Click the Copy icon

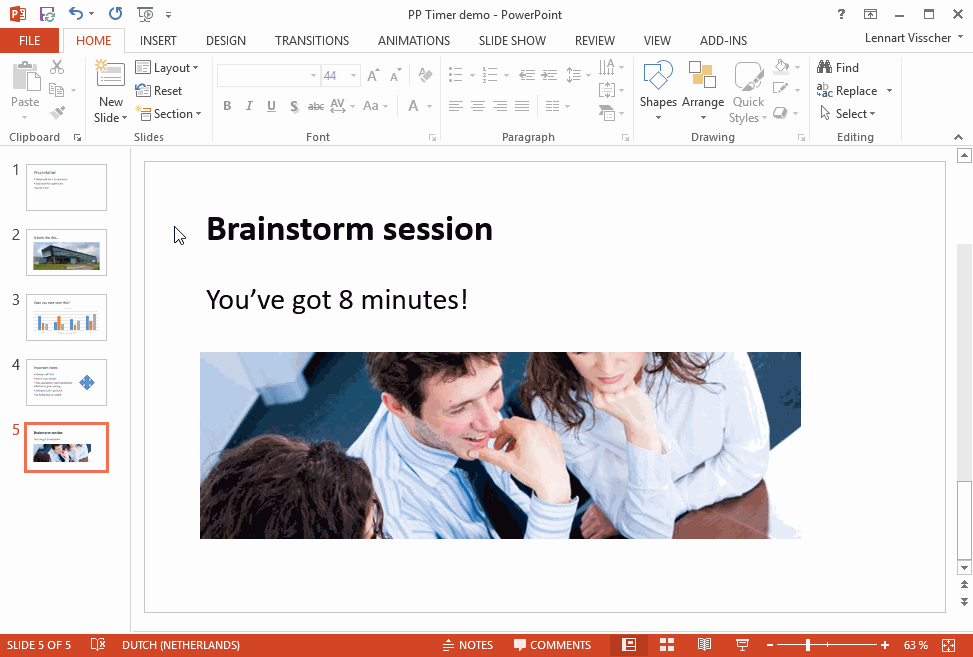56,90
